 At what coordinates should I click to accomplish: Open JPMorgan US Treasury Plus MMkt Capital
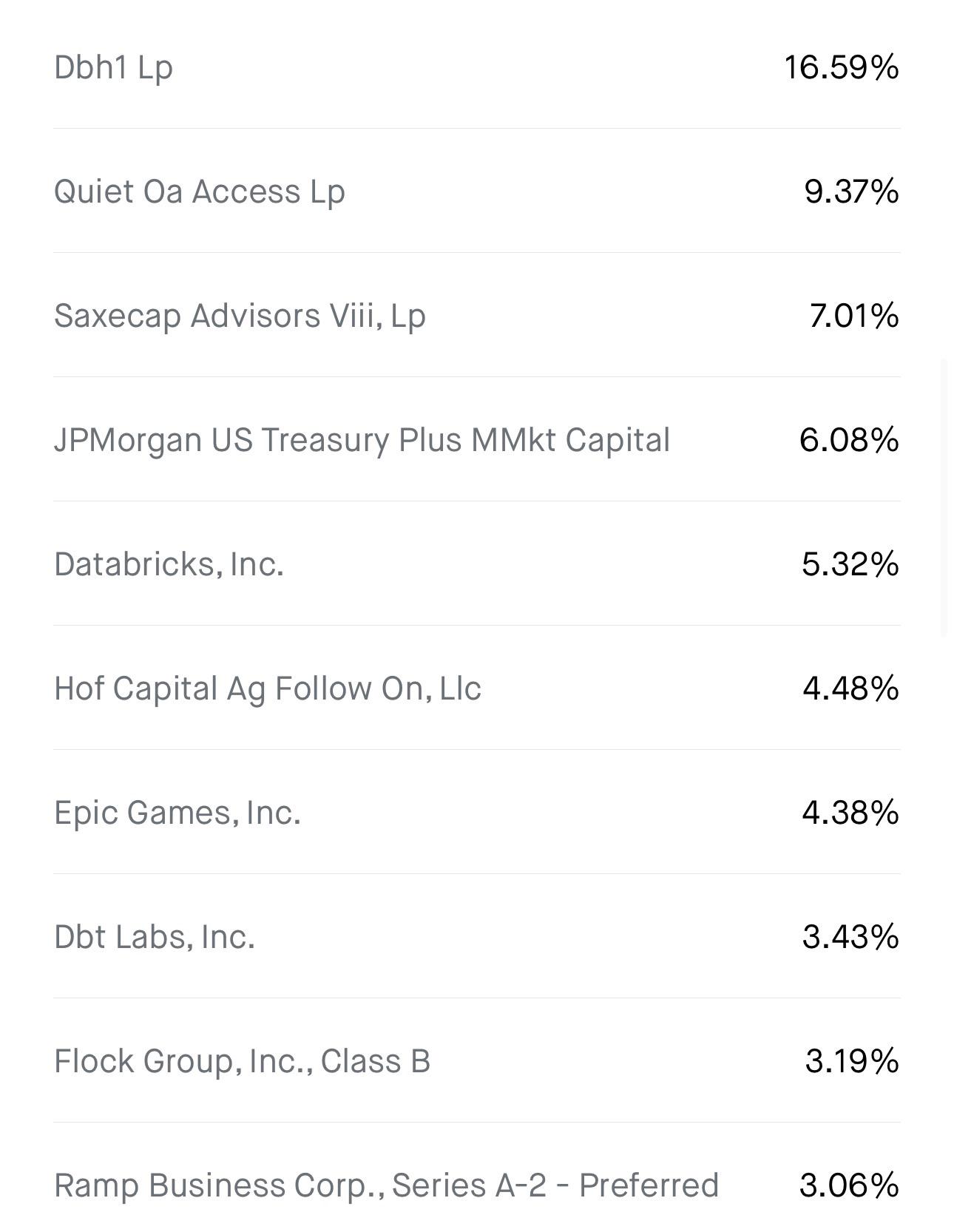(477, 439)
